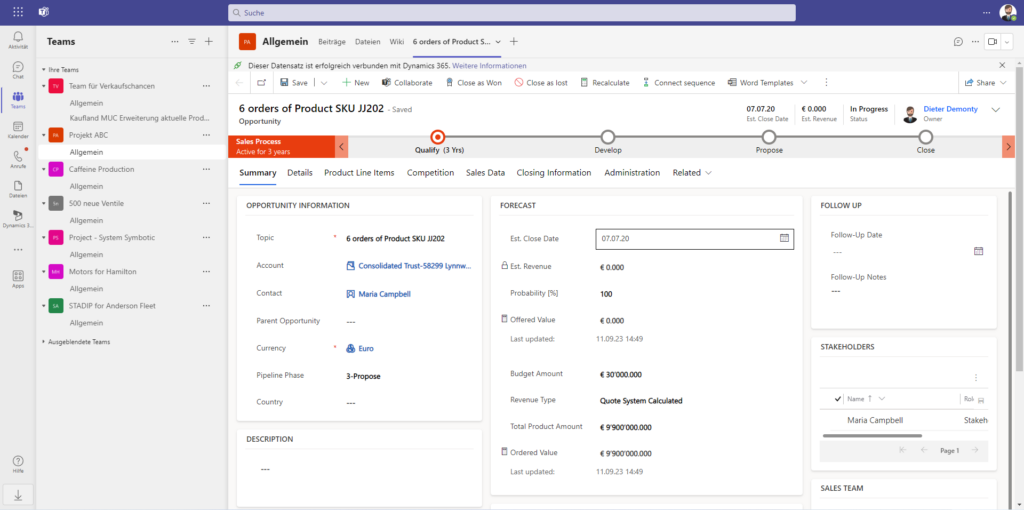Click the download icon at bottom left
This screenshot has width=1024, height=510.
[x=18, y=496]
